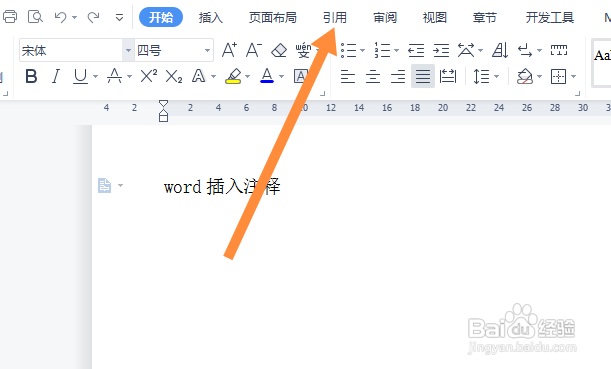
Task: Click the character shading A icon
Action: [301, 76]
